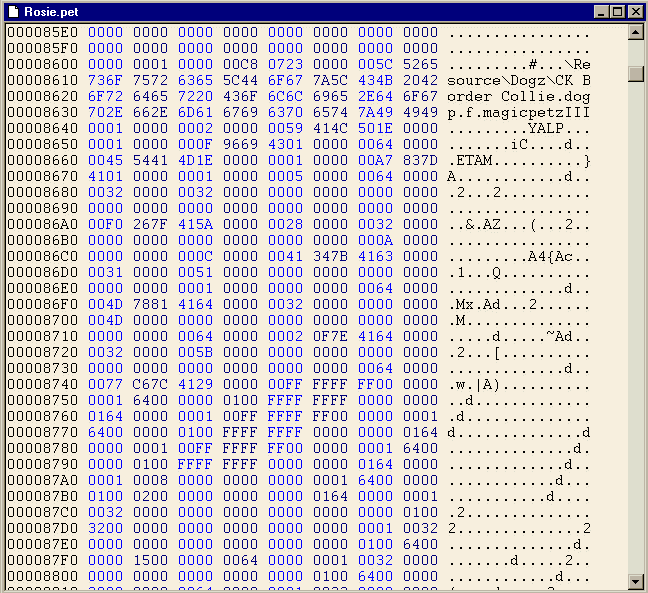Screen dimensions: 648x593
Task: Click hex value 736F in row 00008610
Action: pos(105,80)
